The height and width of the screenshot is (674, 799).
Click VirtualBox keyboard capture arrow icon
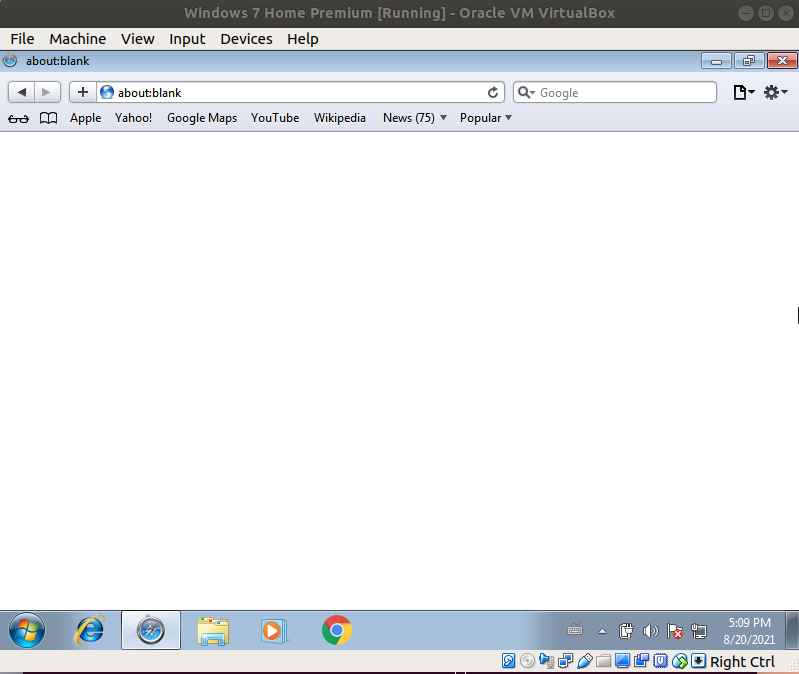[699, 661]
